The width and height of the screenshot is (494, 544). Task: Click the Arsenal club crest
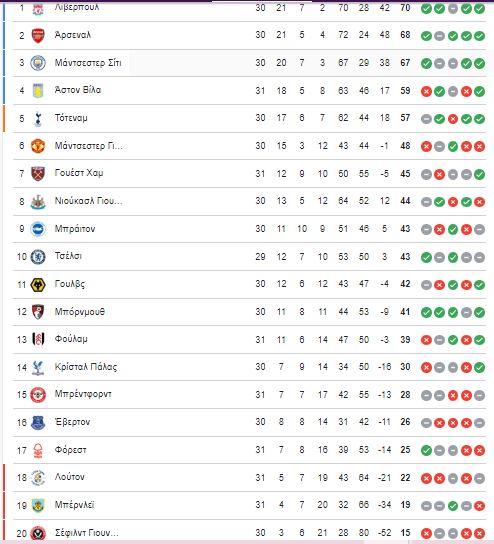(38, 35)
